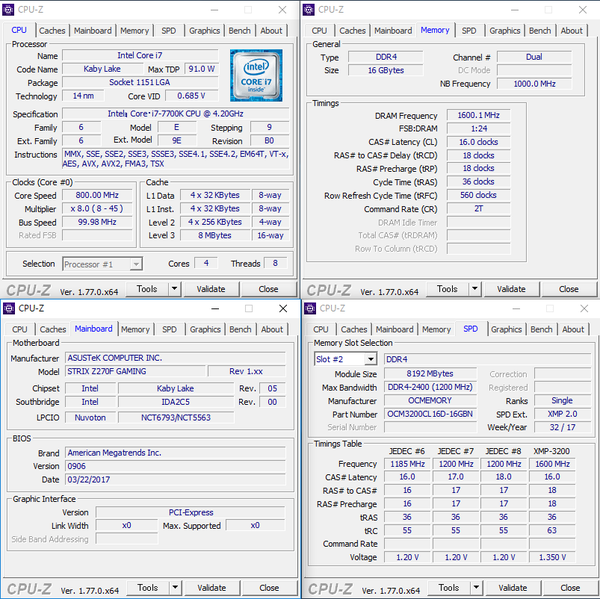Switch to CPU tab in the Mainboard window
The image size is (600, 599).
coord(20,329)
